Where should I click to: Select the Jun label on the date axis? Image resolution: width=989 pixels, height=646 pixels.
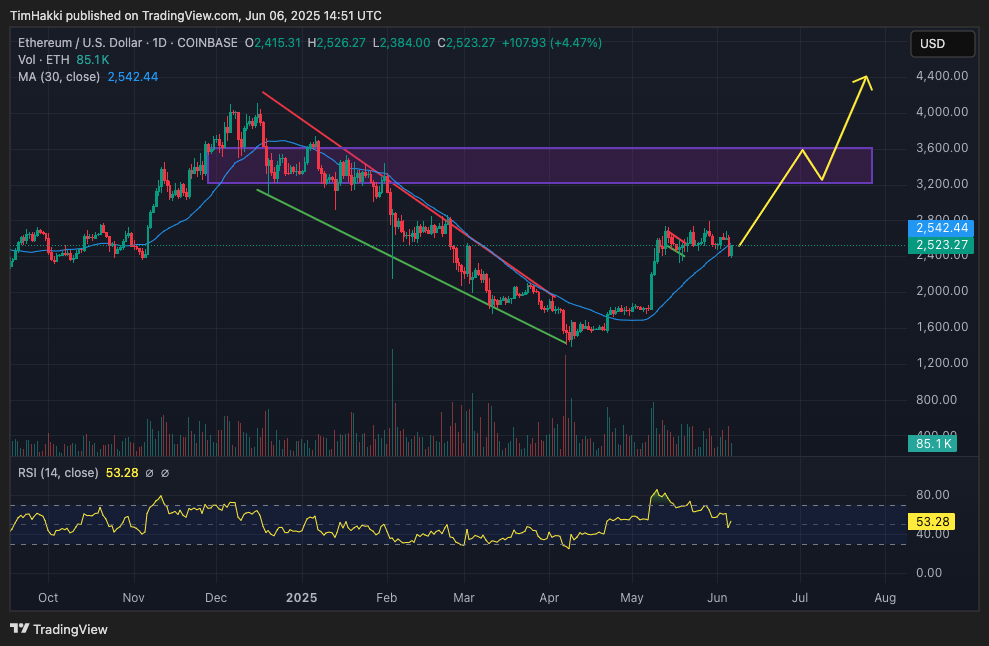[716, 597]
